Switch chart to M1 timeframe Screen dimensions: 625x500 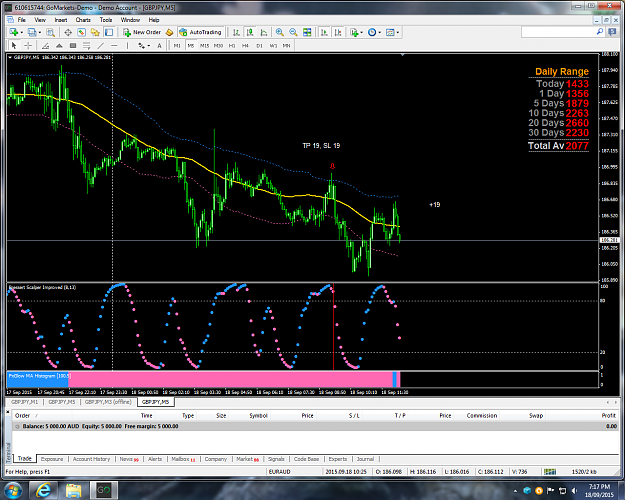tap(177, 45)
